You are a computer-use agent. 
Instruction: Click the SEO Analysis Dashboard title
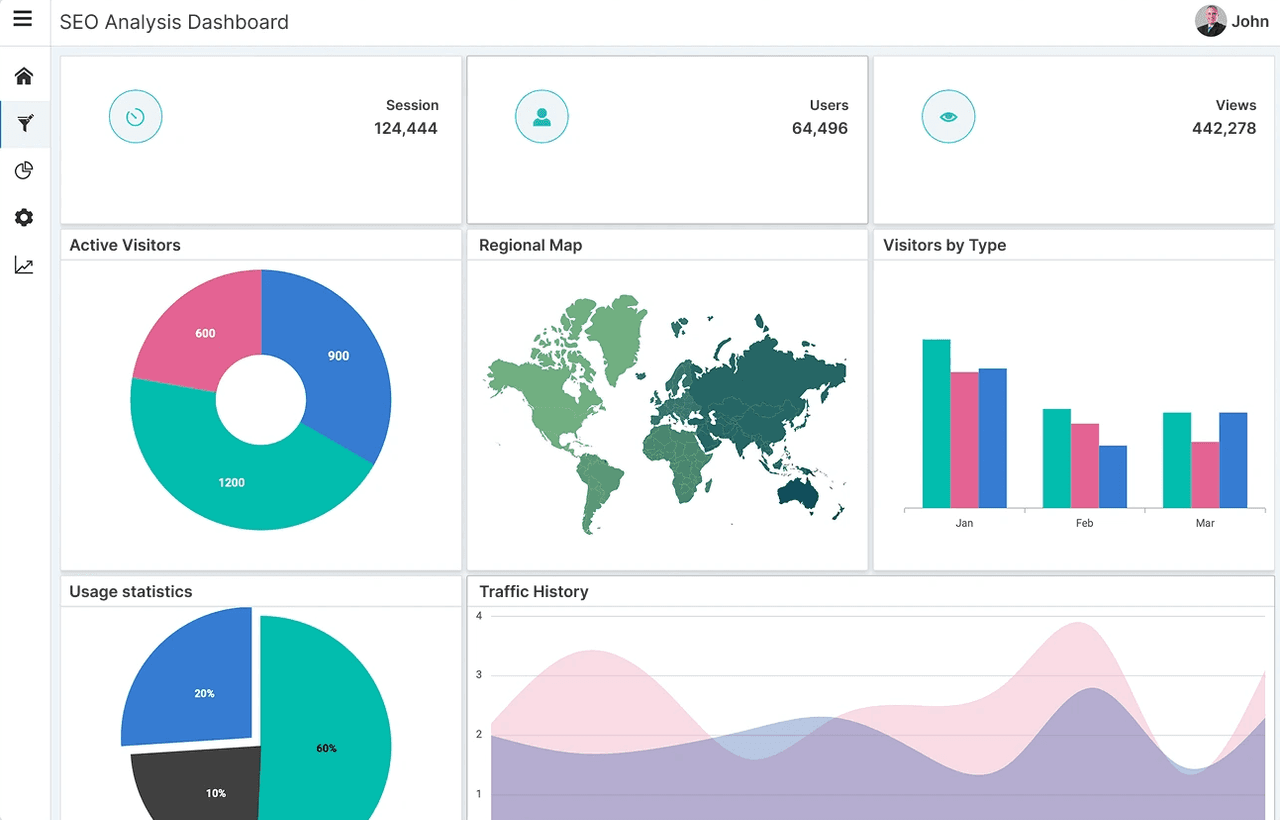174,22
